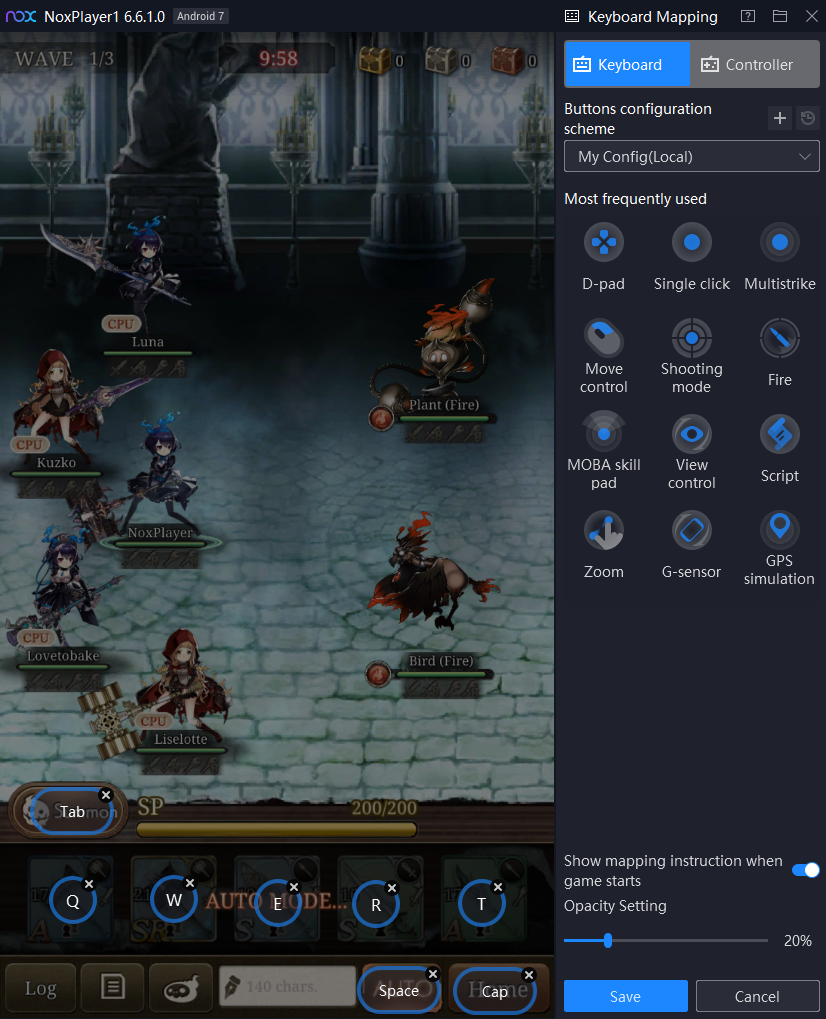Select the E key mapping circle

click(x=277, y=903)
